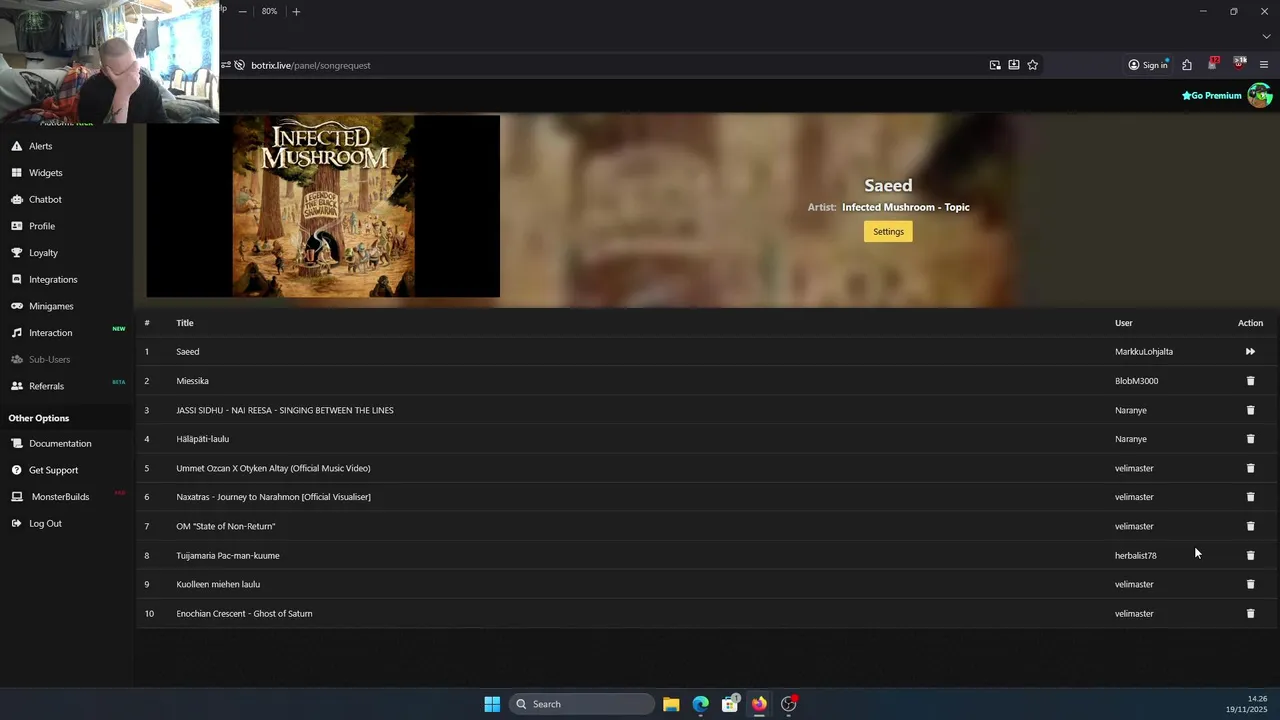
Task: Open the Minigames section
Action: tap(51, 306)
